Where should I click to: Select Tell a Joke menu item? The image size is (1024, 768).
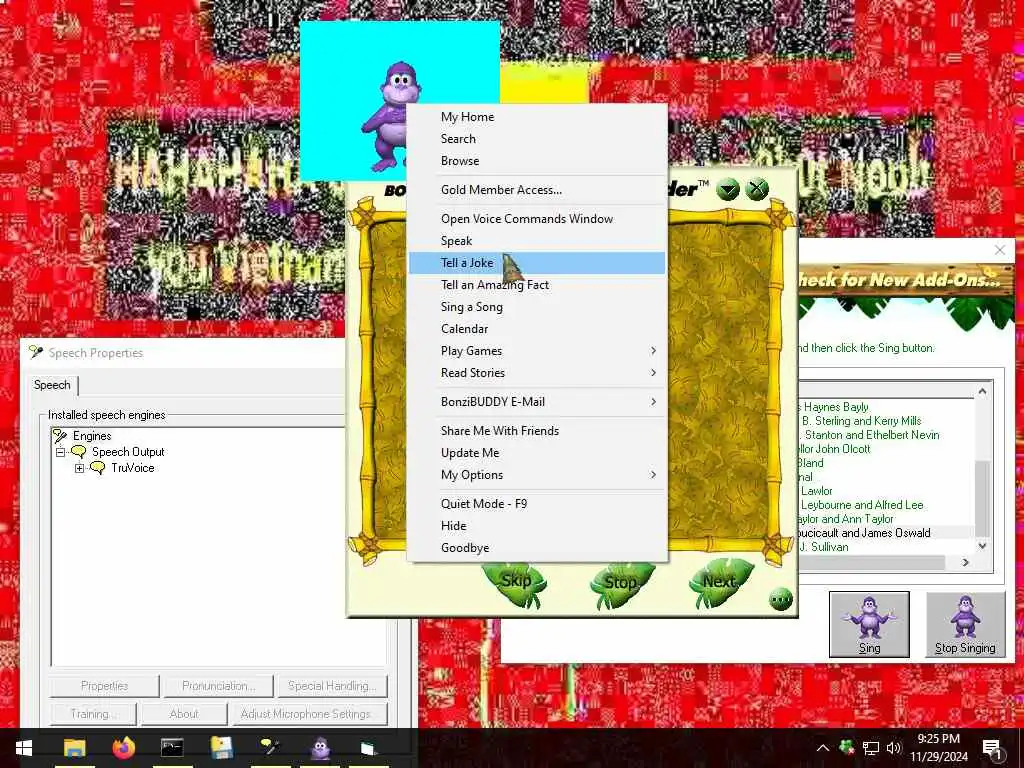tap(537, 263)
